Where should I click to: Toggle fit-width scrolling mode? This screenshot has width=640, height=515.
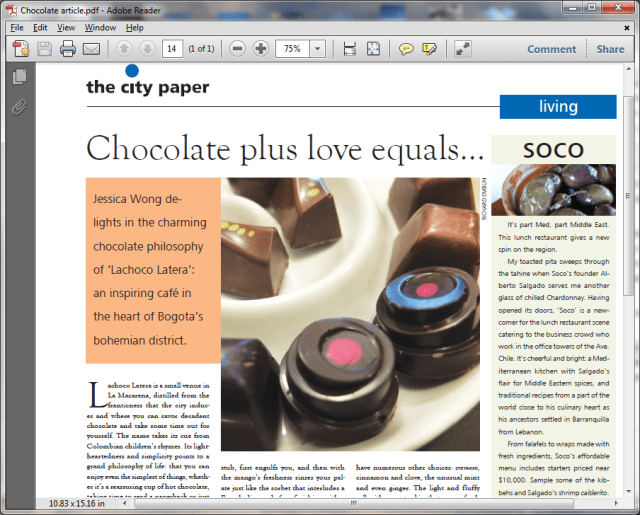tap(350, 49)
